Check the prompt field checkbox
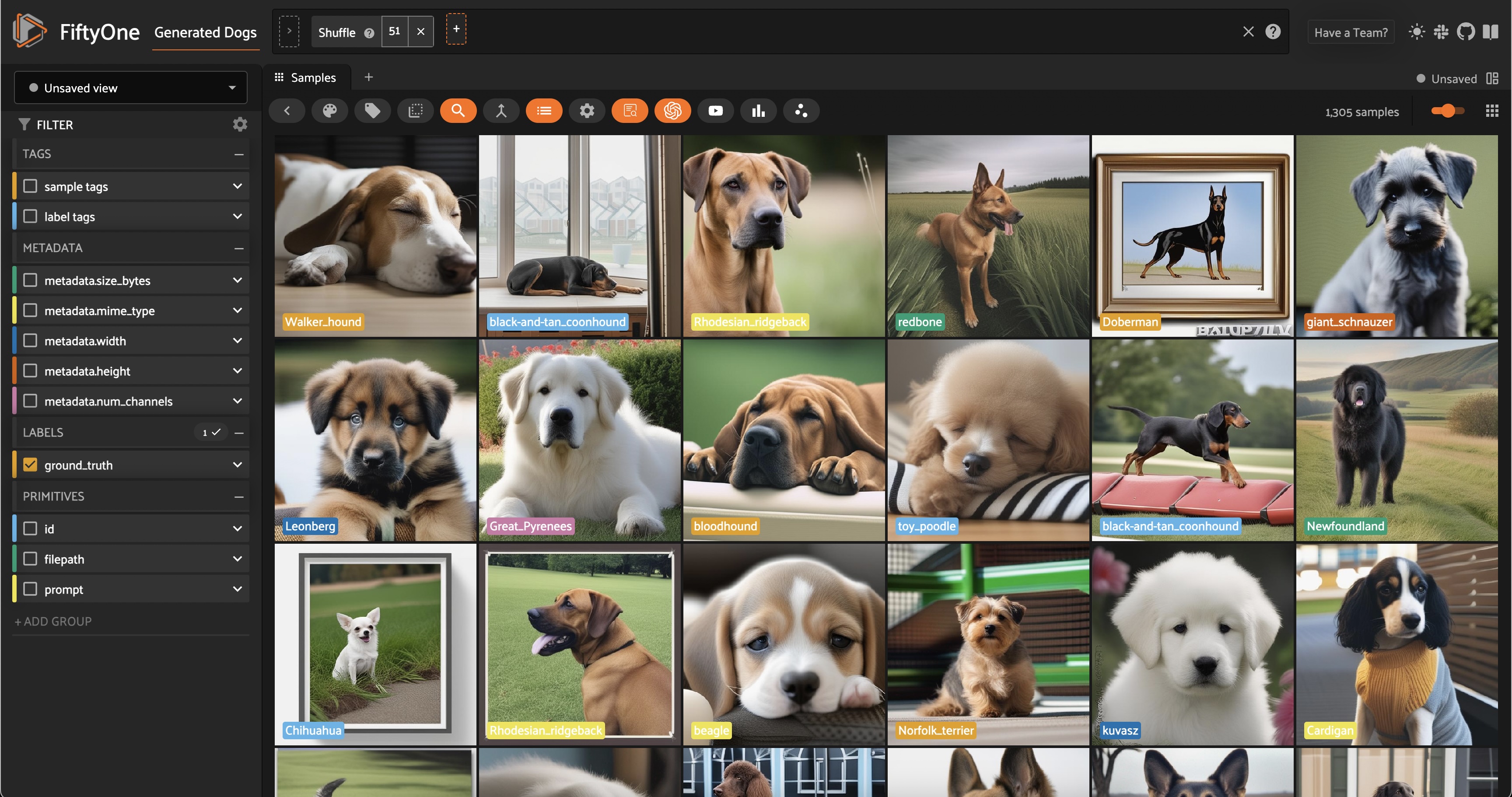The width and height of the screenshot is (1512, 797). pyautogui.click(x=30, y=589)
